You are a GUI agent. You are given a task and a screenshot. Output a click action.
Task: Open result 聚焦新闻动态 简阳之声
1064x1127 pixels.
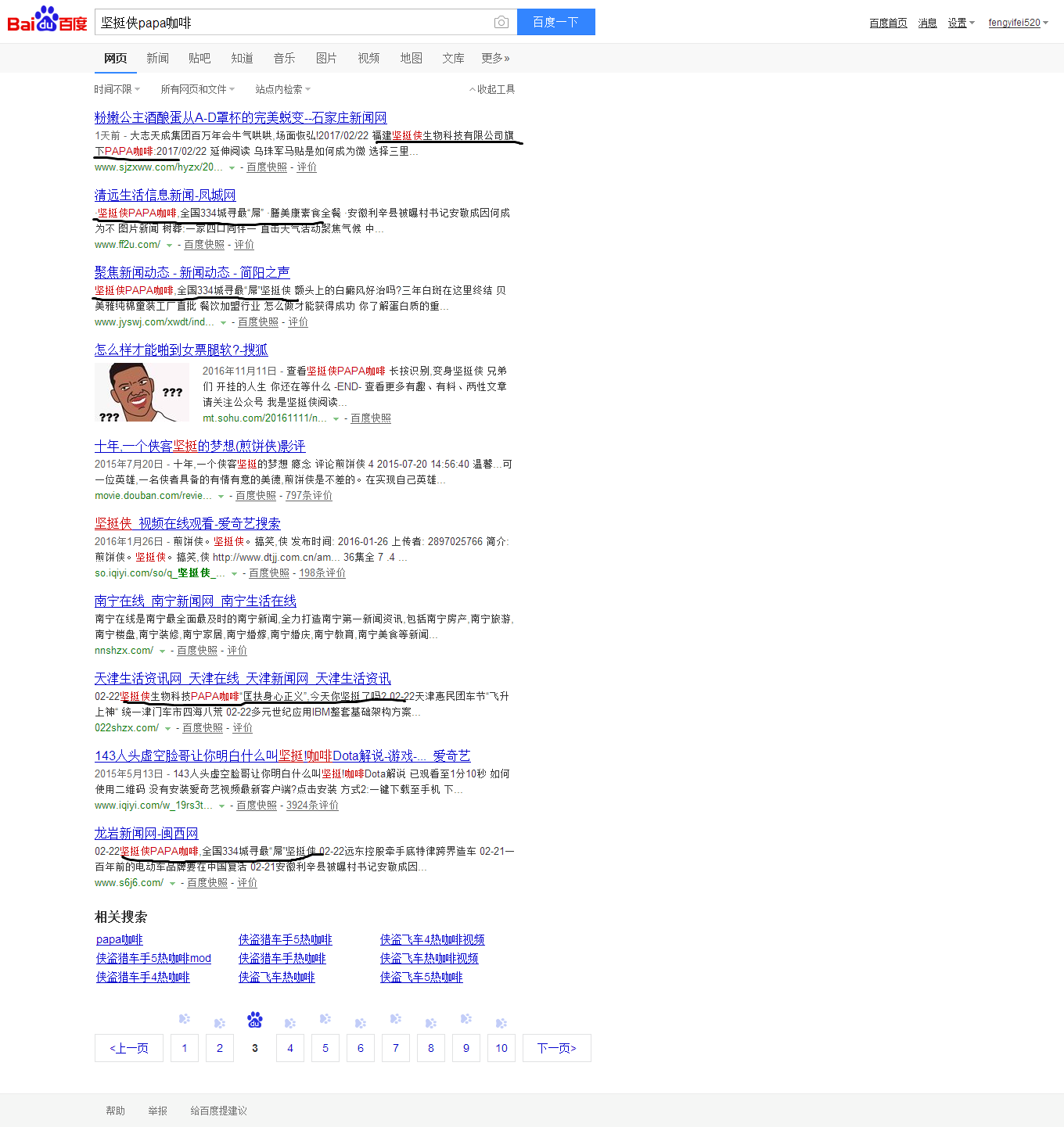192,272
